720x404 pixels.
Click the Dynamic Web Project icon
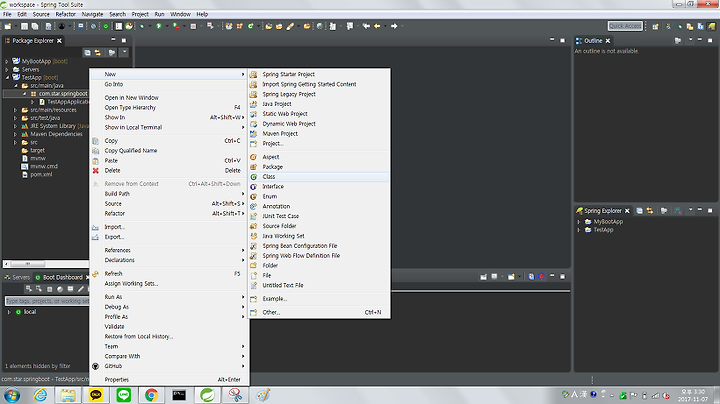coord(253,124)
